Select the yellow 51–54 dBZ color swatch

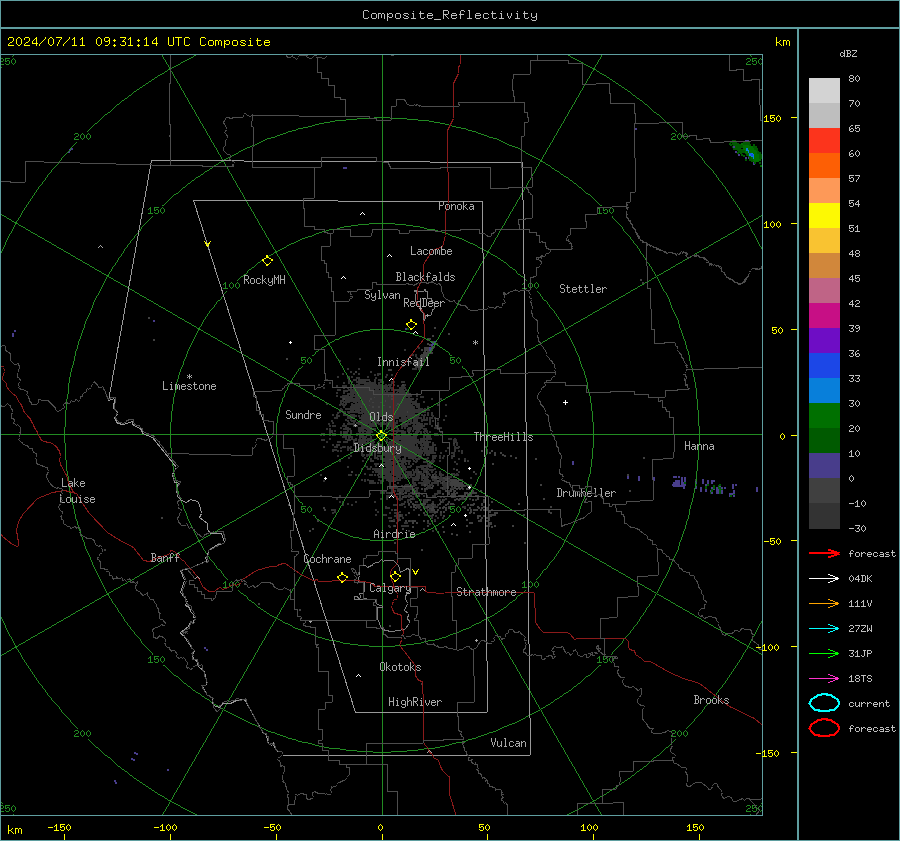824,215
